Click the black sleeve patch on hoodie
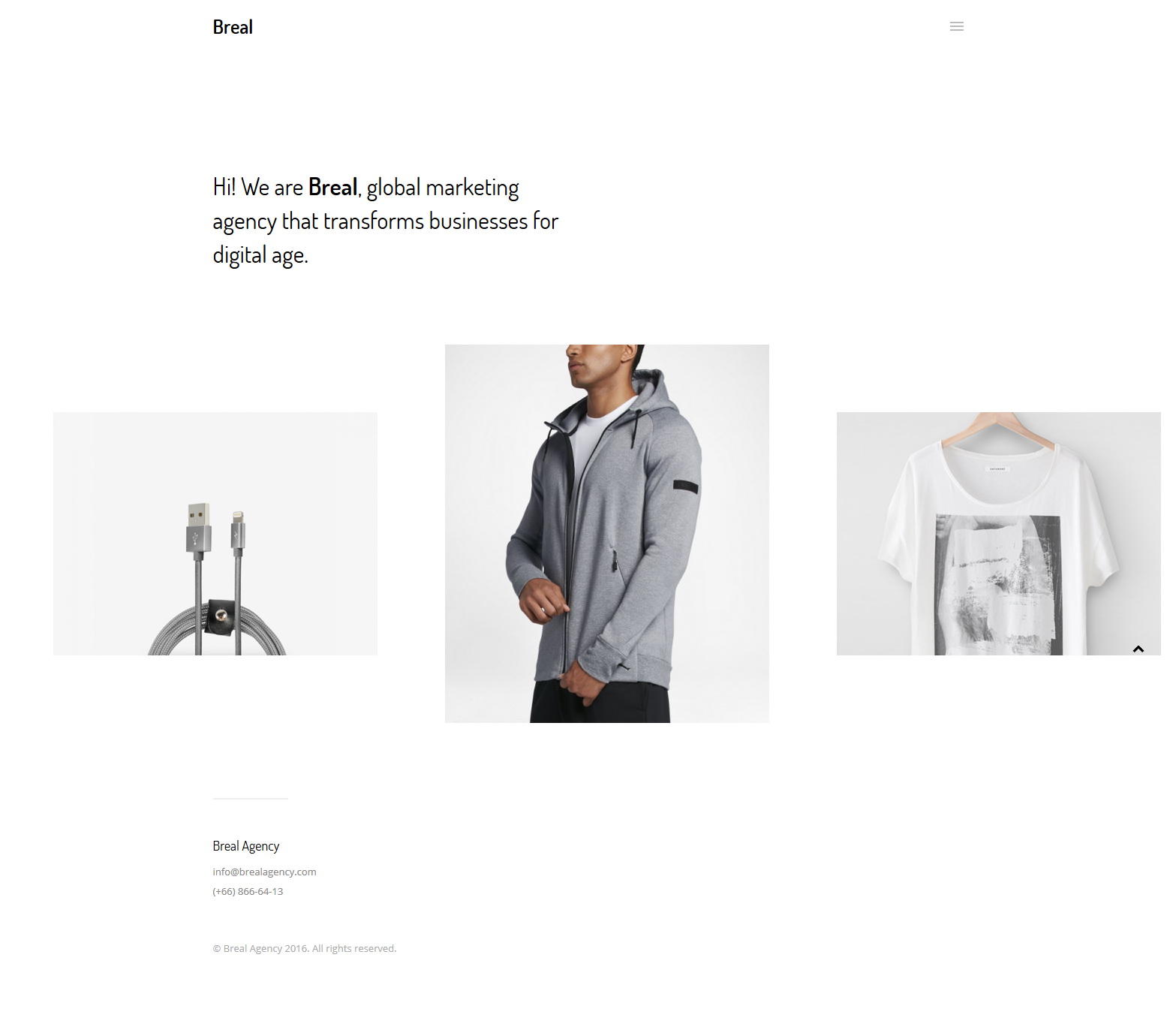1176x1033 pixels. click(685, 486)
